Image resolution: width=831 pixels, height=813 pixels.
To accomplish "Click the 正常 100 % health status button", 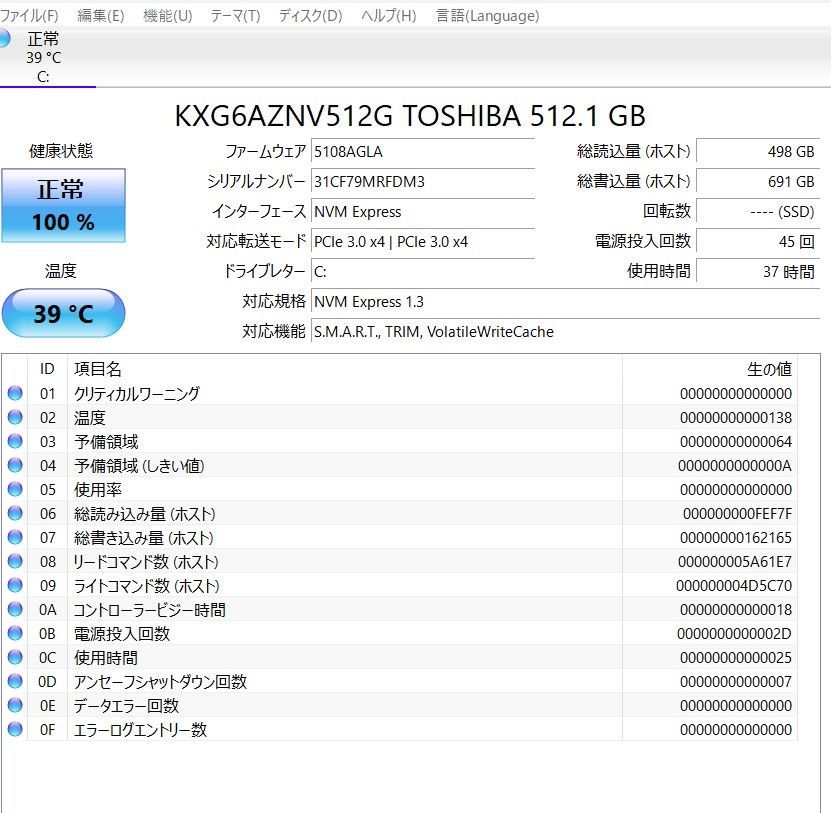I will (x=64, y=206).
